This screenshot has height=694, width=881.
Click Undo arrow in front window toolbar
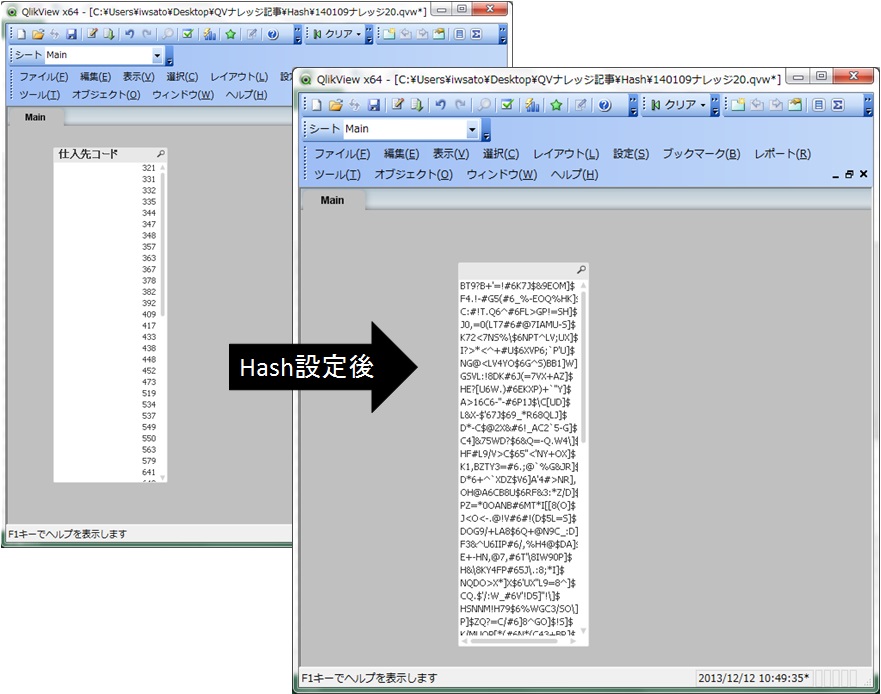tap(441, 105)
